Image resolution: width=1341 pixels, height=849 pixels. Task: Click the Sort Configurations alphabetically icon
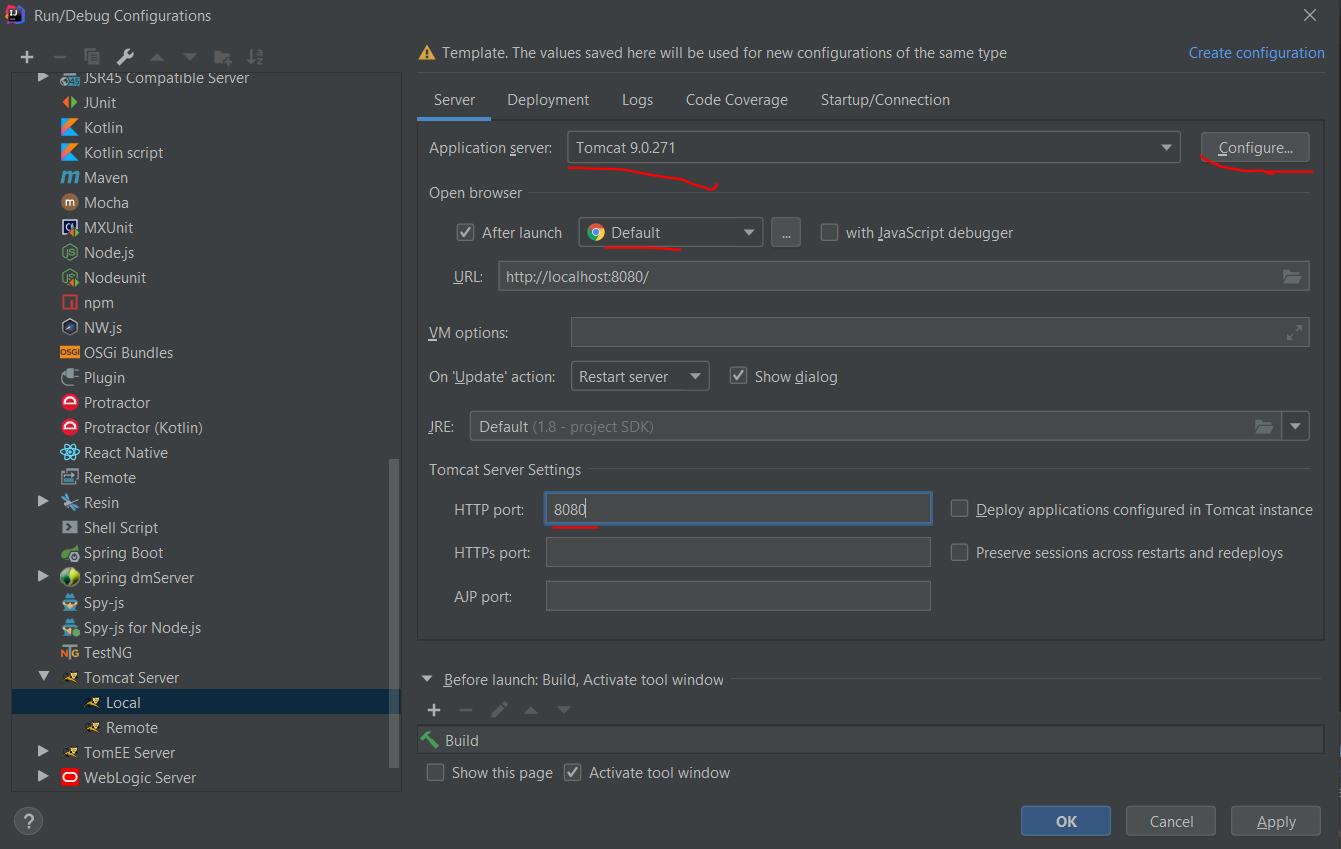click(255, 57)
